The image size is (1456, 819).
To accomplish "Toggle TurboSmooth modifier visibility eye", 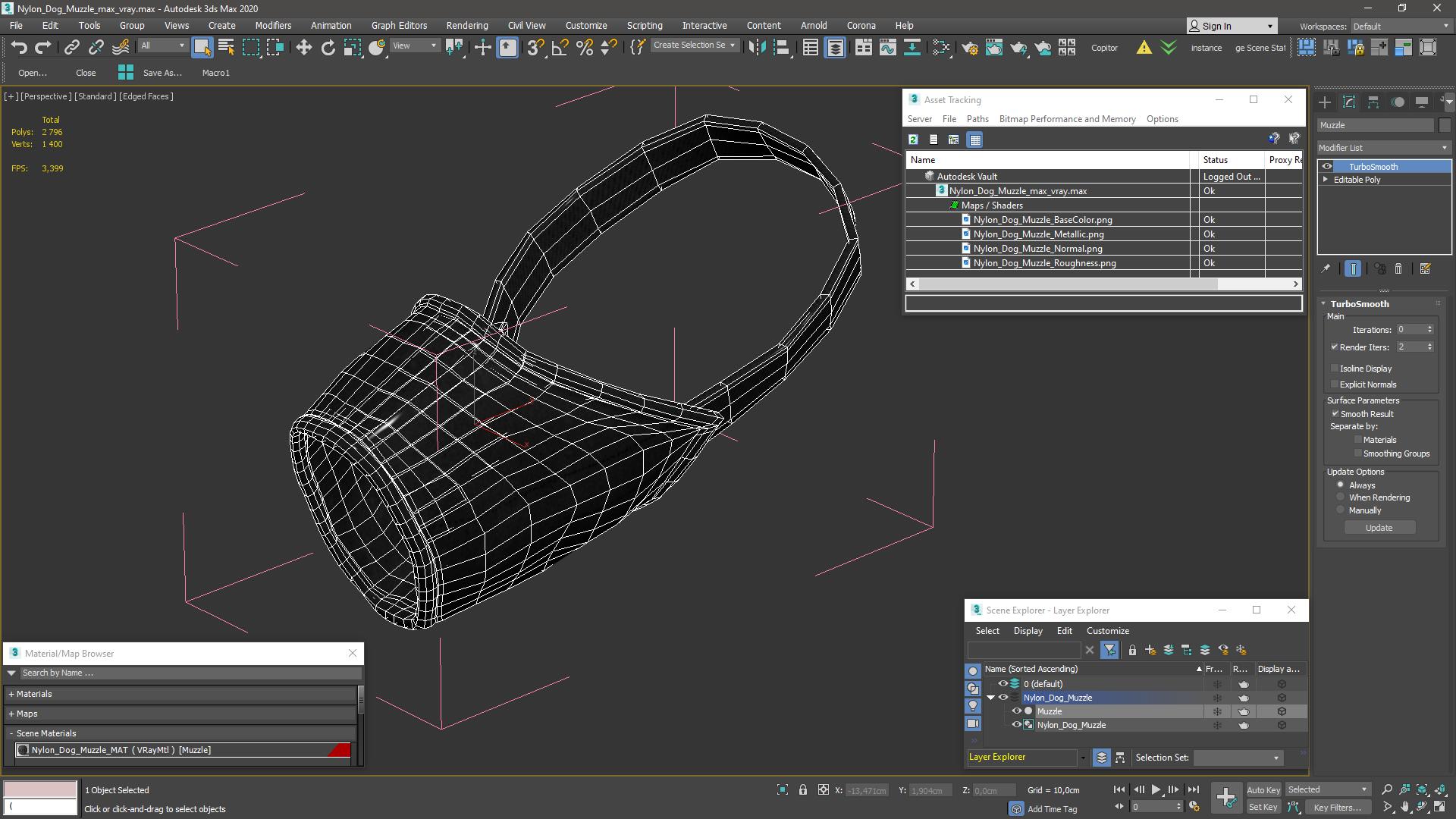I will pyautogui.click(x=1327, y=167).
